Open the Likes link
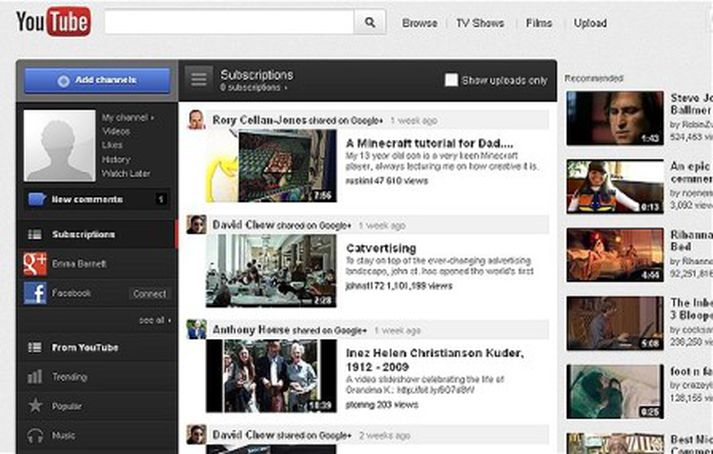The height and width of the screenshot is (454, 713). tap(112, 145)
